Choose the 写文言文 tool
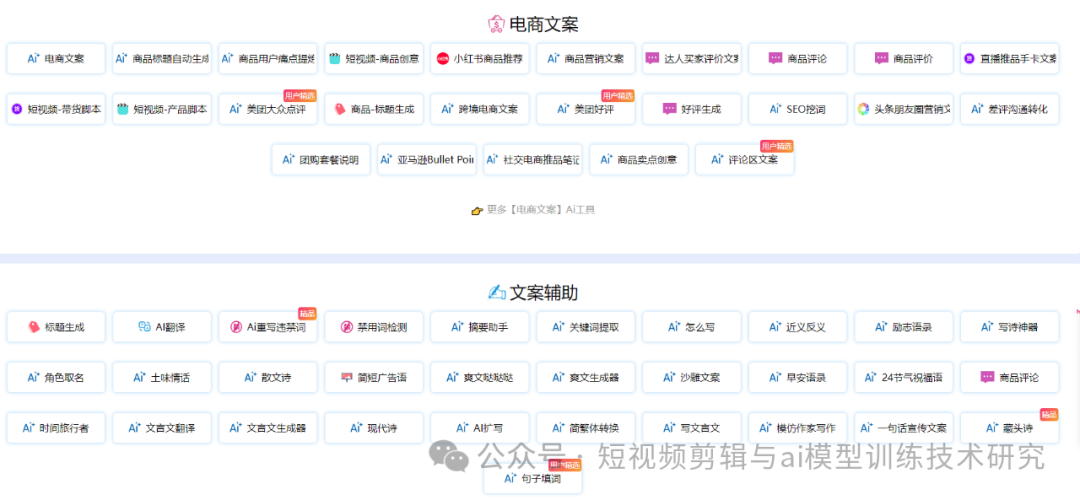 (x=692, y=428)
